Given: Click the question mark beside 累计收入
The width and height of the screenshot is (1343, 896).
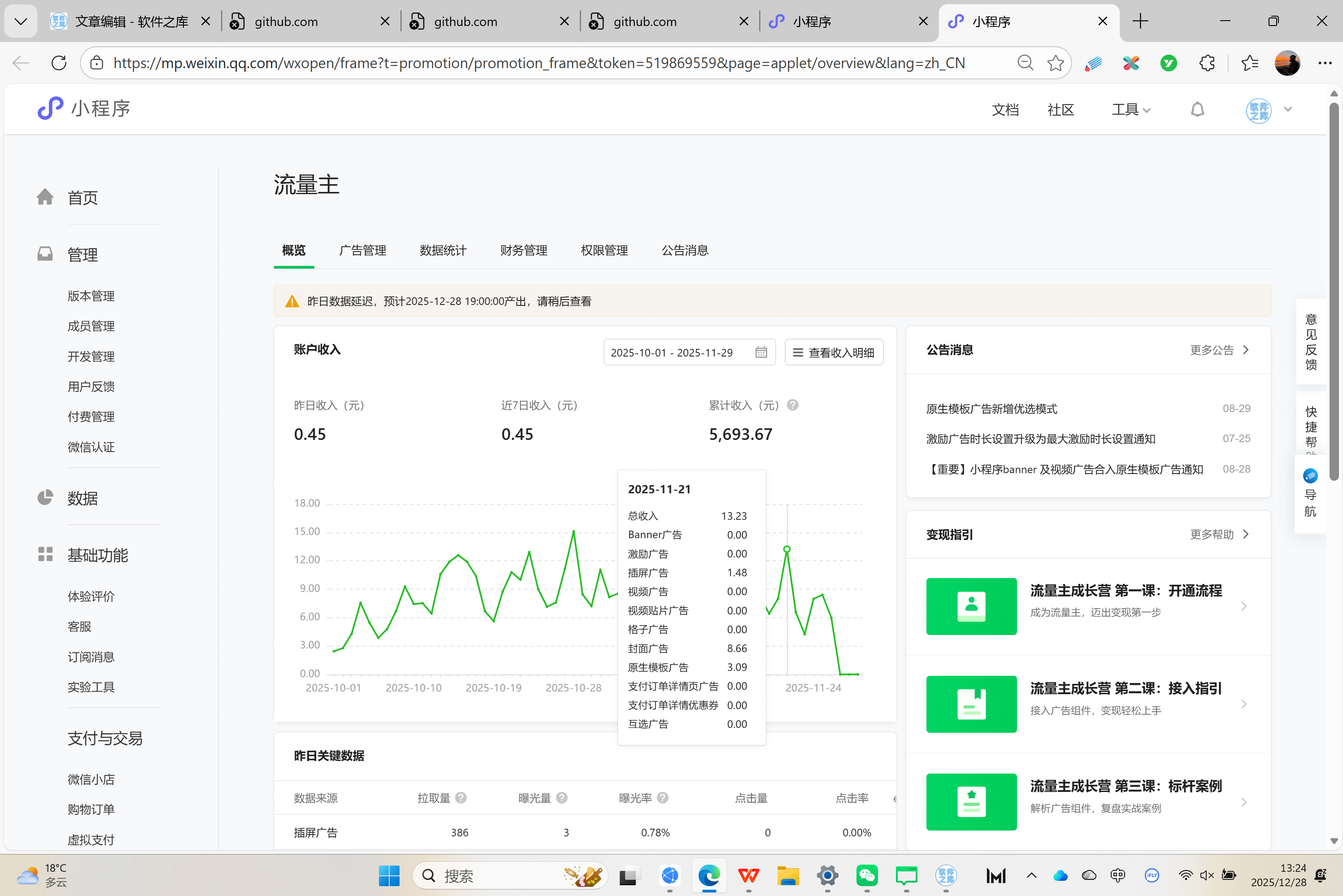Looking at the screenshot, I should coord(792,405).
